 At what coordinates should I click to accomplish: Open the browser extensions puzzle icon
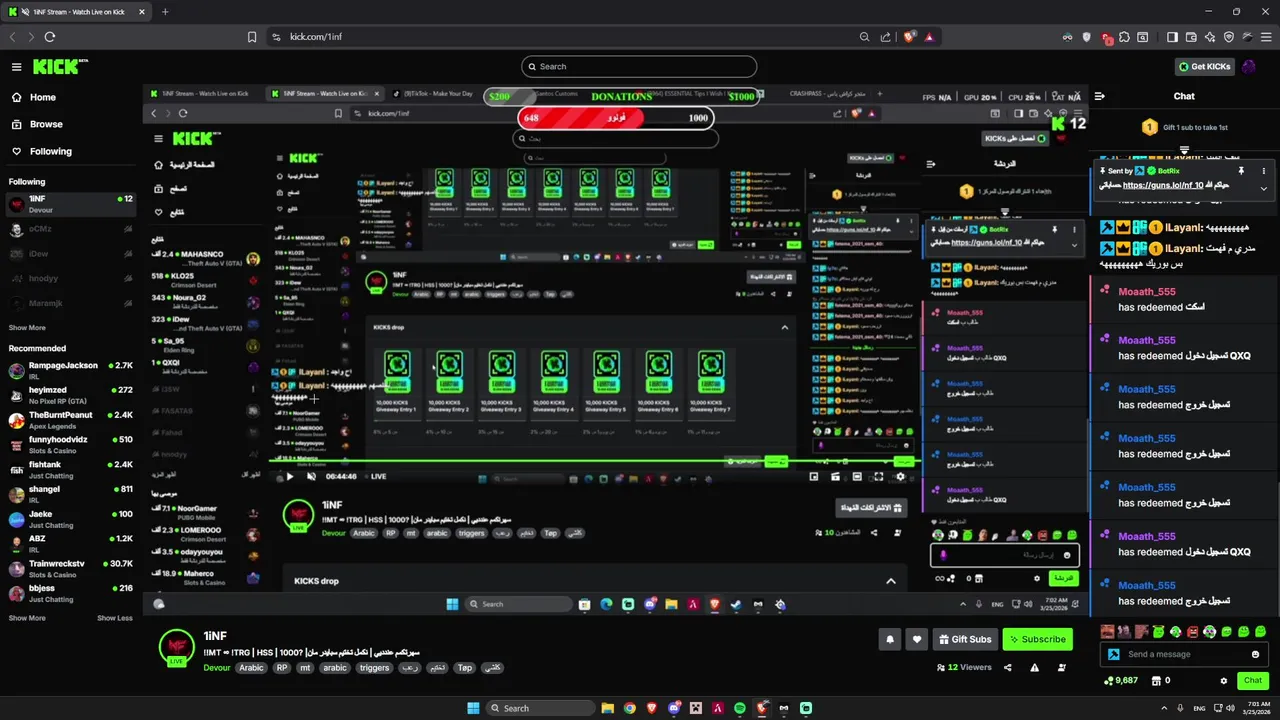pyautogui.click(x=1125, y=37)
